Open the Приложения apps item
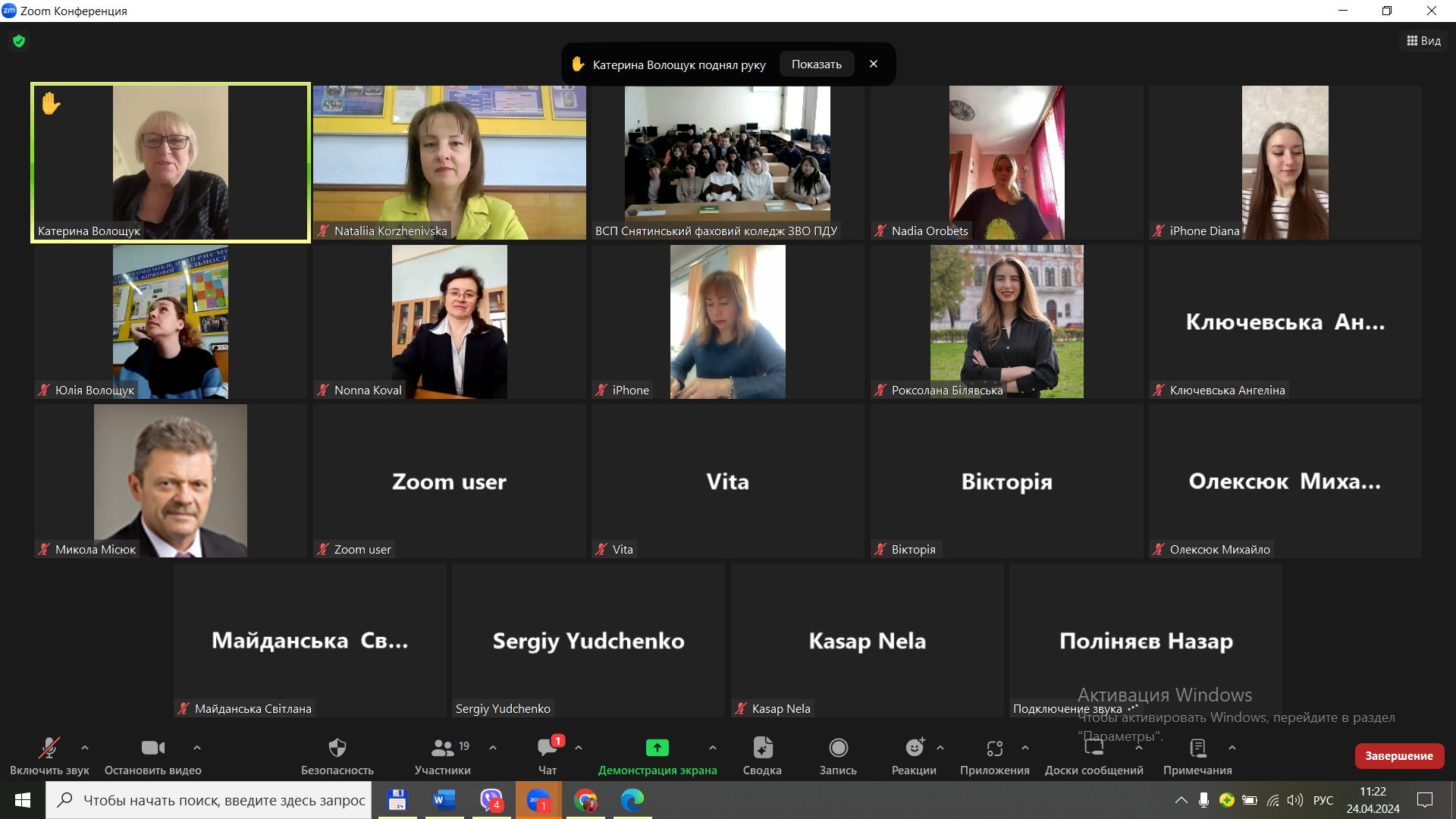Image resolution: width=1456 pixels, height=819 pixels. point(994,748)
